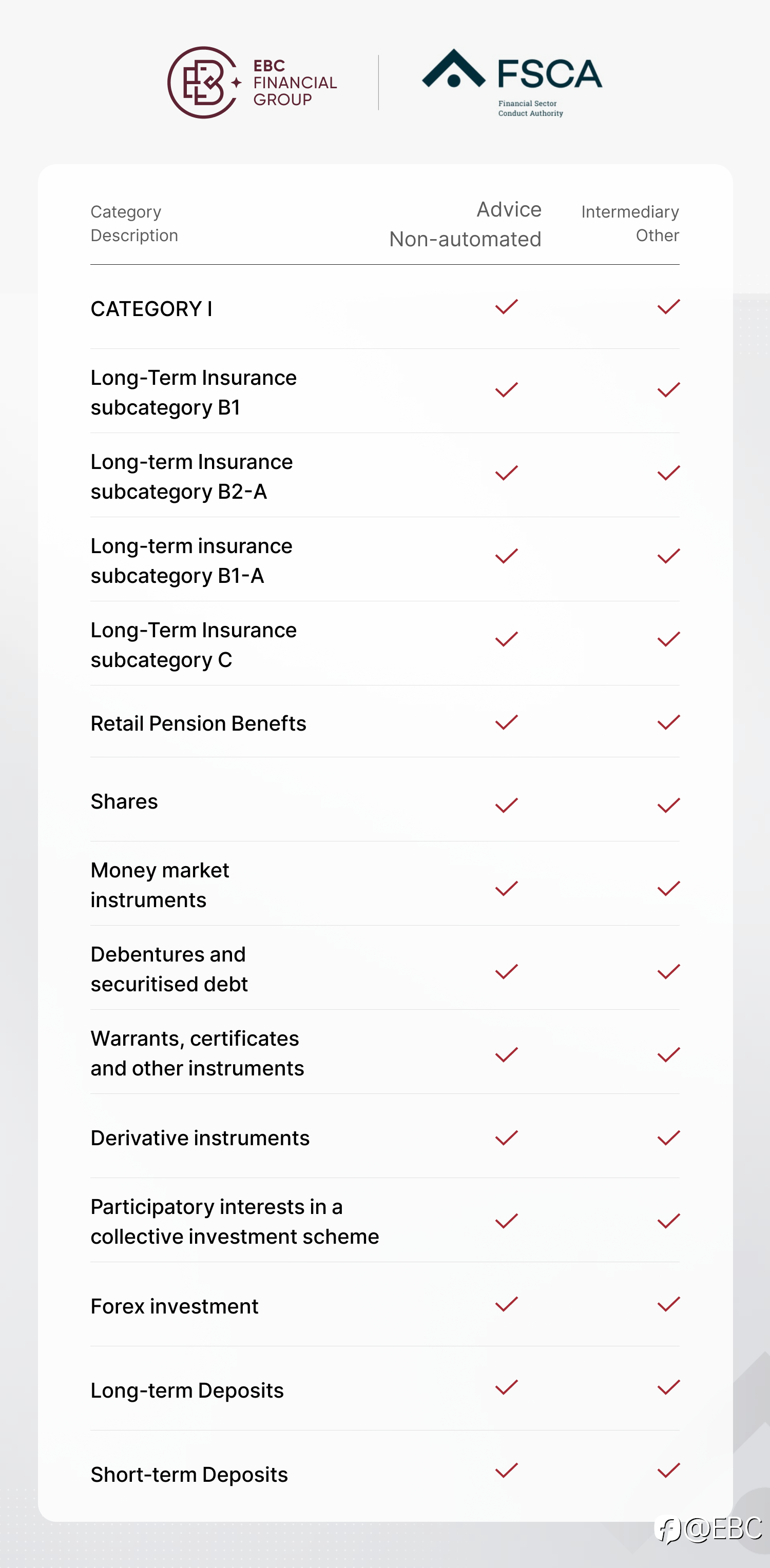This screenshot has height=1568, width=770.
Task: Click the EBC Financial Group logo
Action: [x=252, y=82]
